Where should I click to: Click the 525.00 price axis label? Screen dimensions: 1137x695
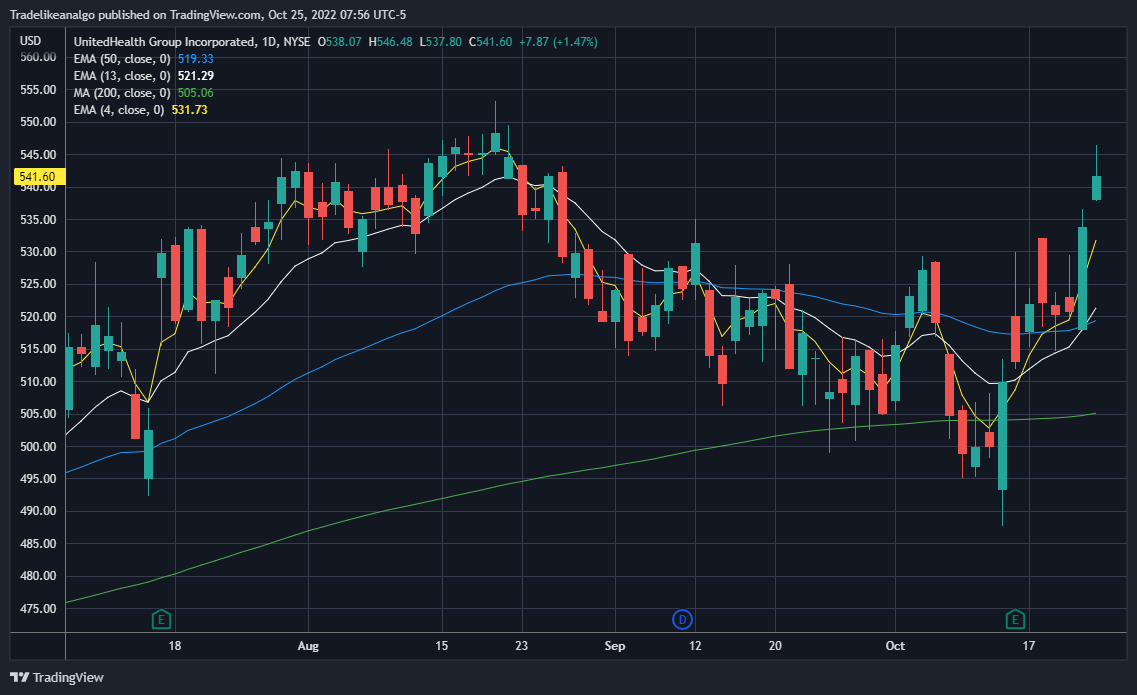pos(38,284)
